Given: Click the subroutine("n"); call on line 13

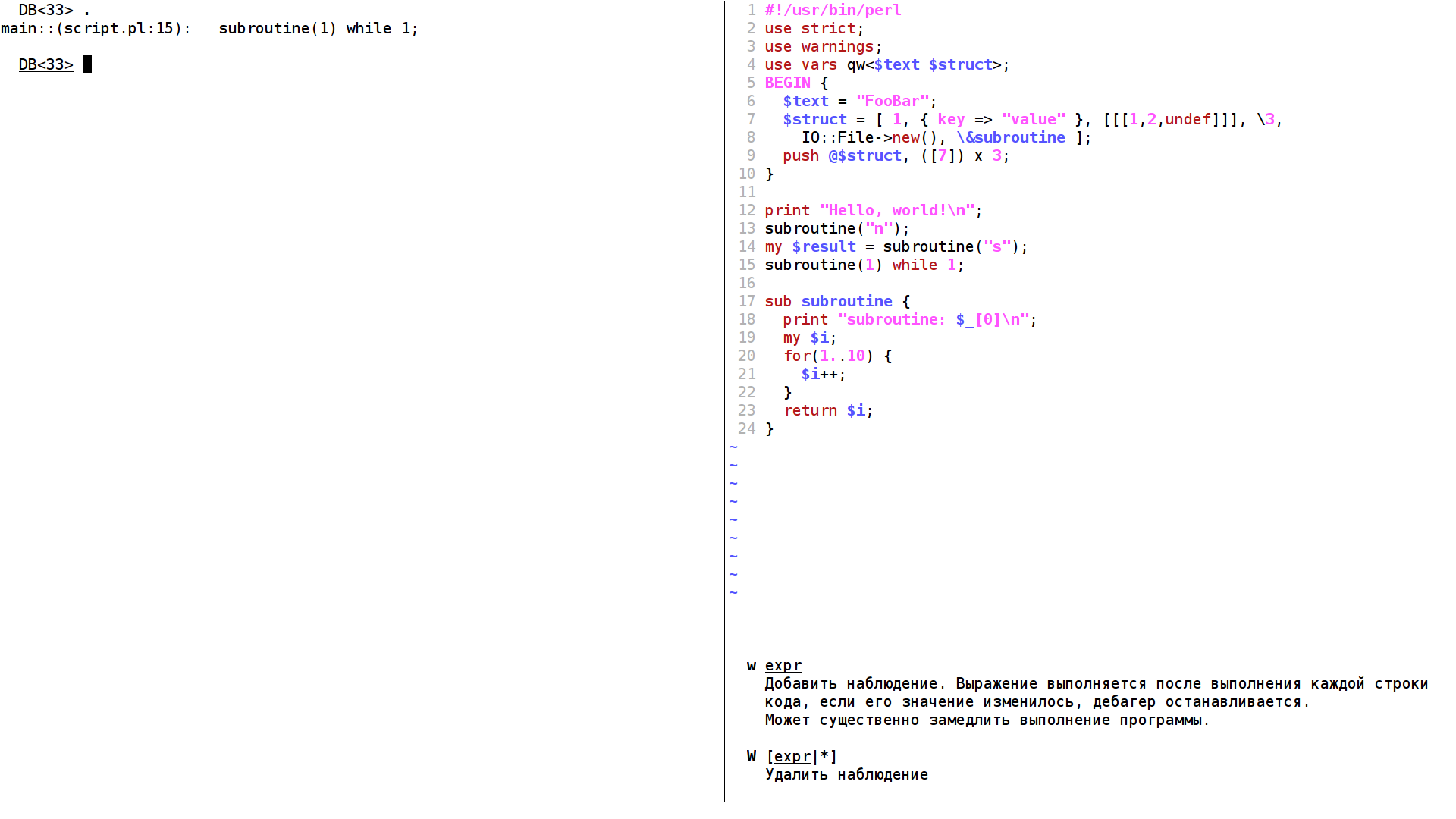Looking at the screenshot, I should click(x=837, y=228).
